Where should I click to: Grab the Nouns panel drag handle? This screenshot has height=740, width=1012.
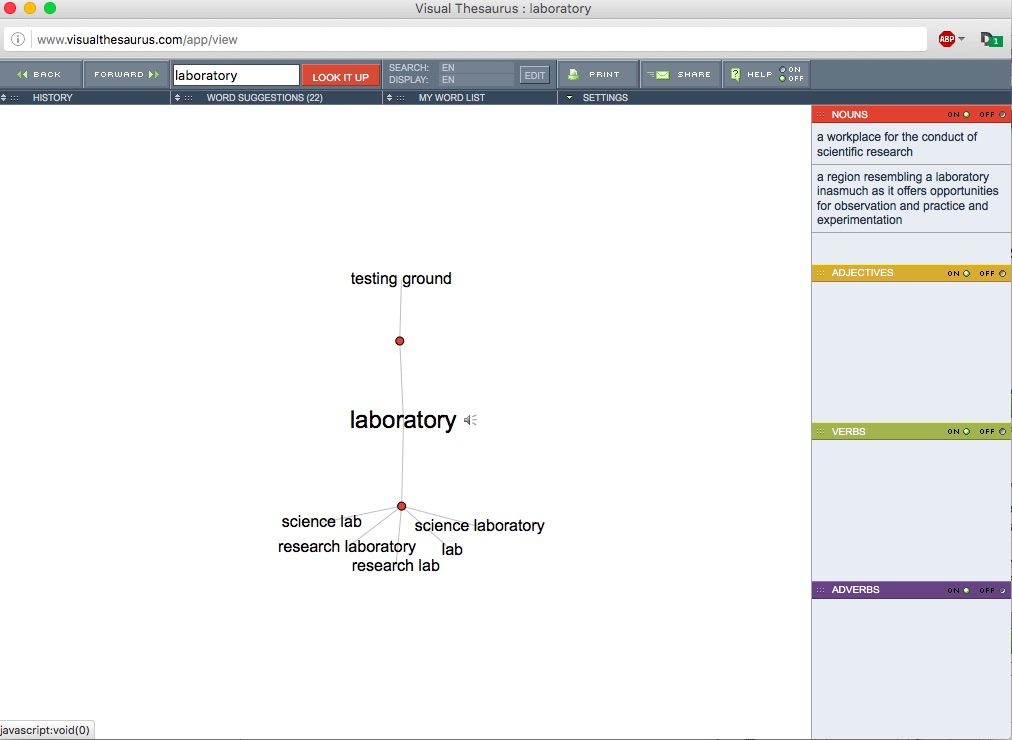coord(820,115)
